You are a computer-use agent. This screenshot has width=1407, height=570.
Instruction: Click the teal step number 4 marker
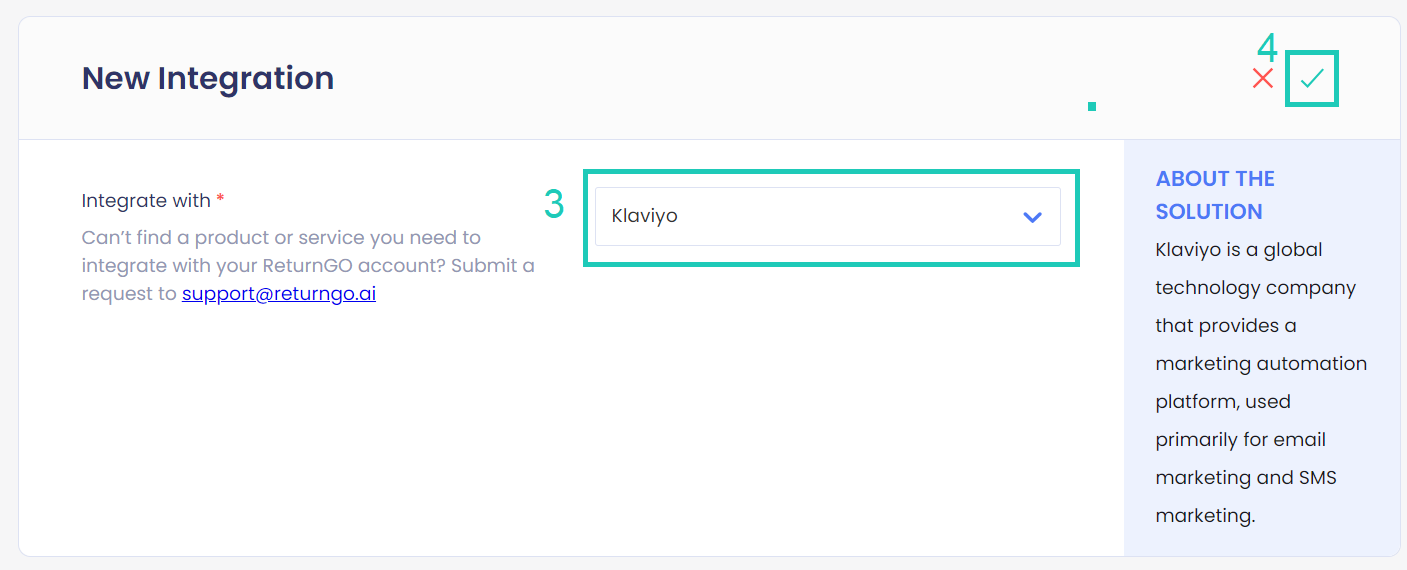point(1267,49)
